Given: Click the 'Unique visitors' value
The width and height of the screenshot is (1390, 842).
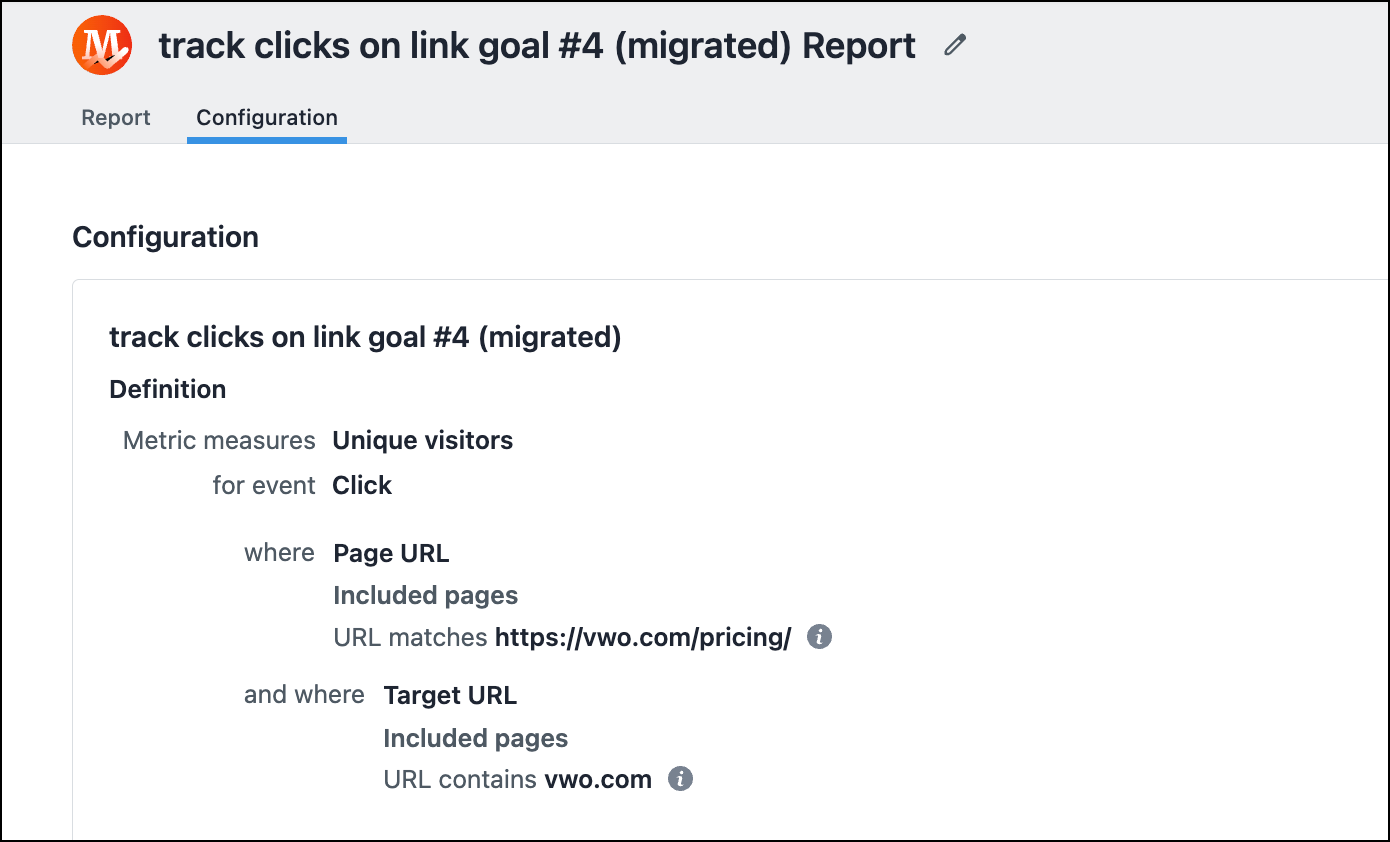Looking at the screenshot, I should (423, 441).
